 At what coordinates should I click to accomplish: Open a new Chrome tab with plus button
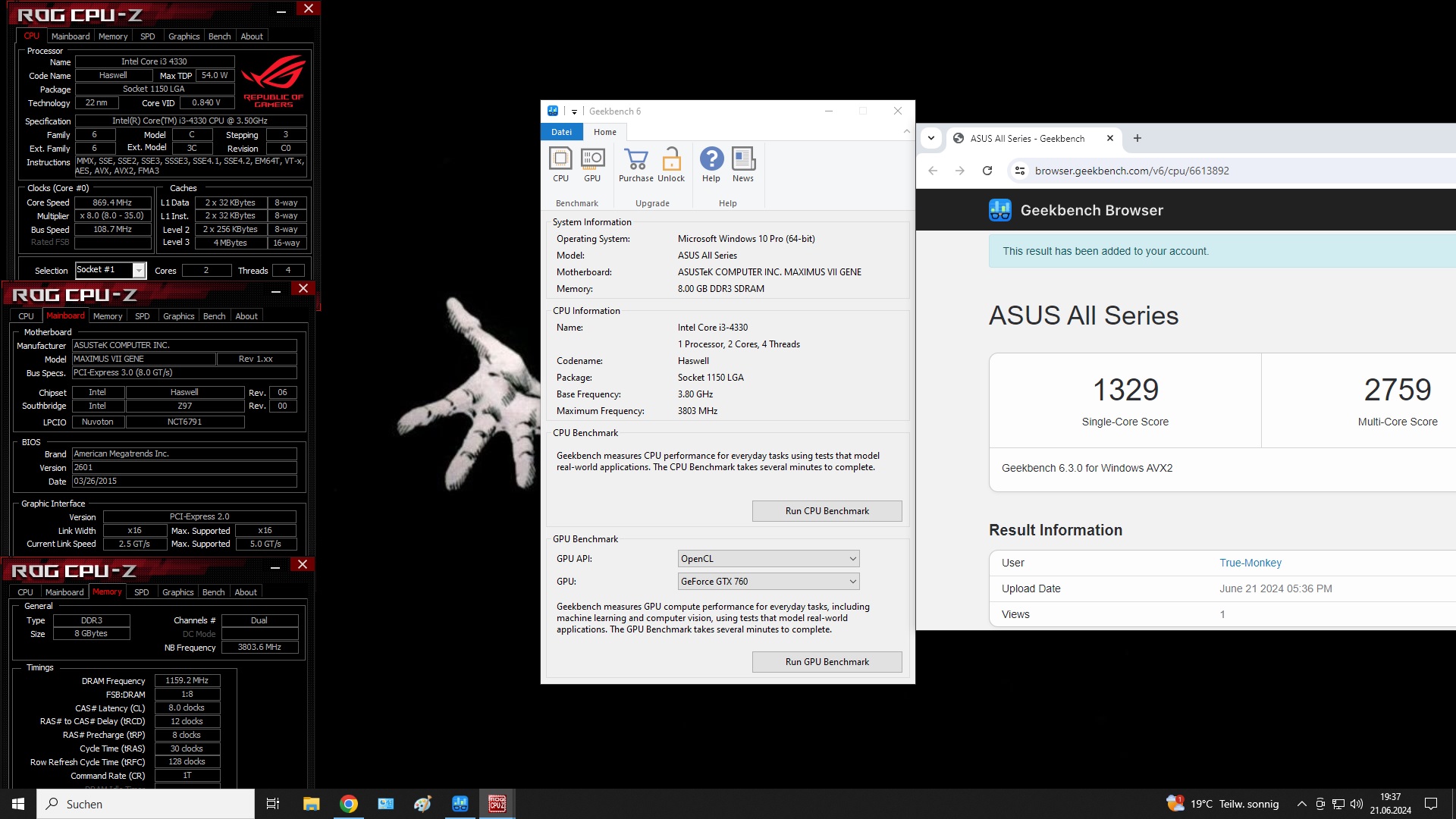pyautogui.click(x=1137, y=138)
